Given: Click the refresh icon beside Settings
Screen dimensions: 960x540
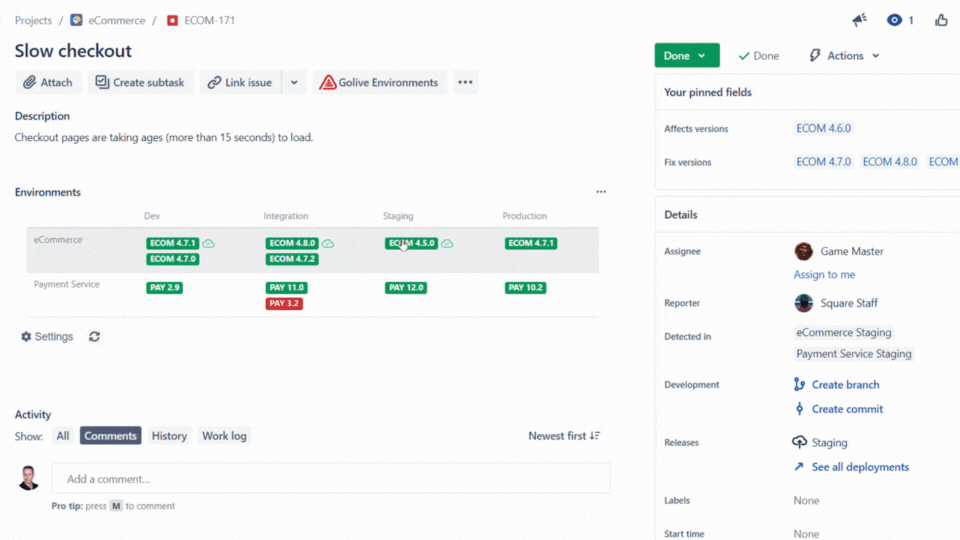Looking at the screenshot, I should [94, 337].
